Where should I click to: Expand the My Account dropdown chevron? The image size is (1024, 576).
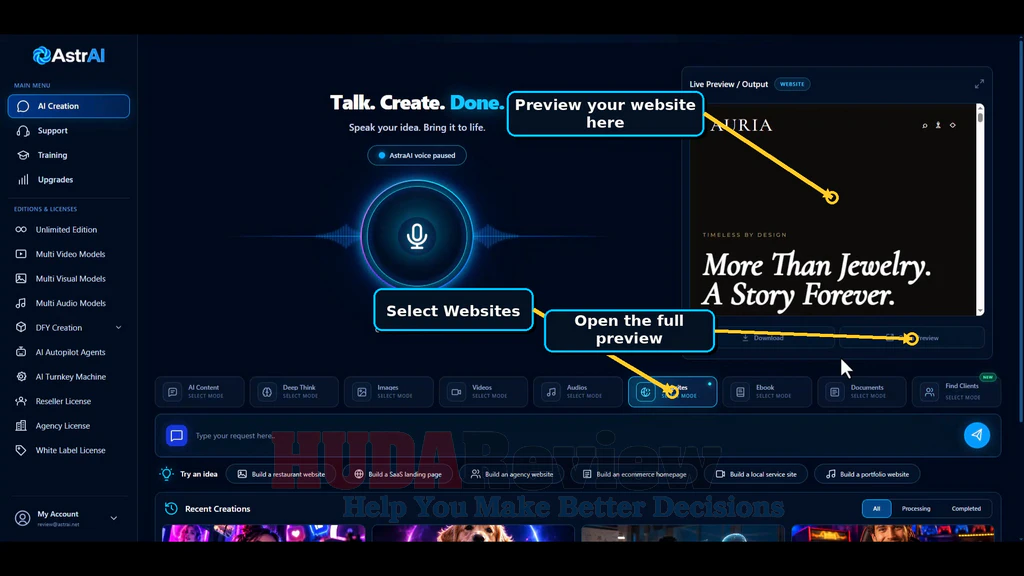(114, 518)
